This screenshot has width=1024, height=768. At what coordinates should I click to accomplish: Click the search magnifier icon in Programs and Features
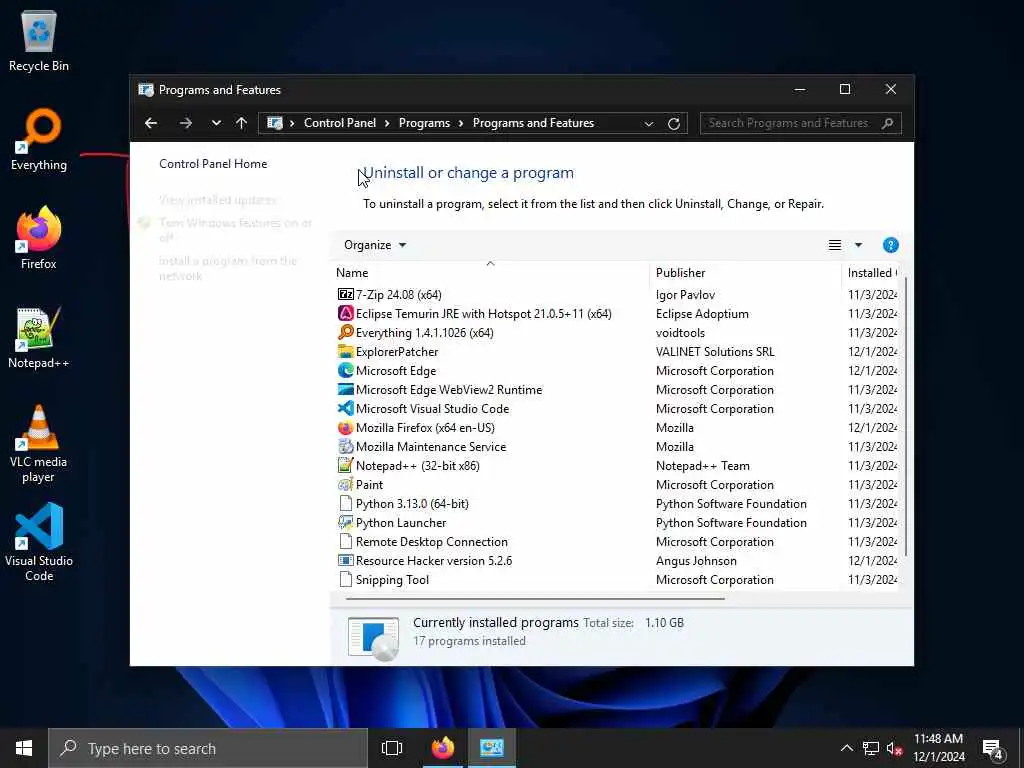click(887, 123)
